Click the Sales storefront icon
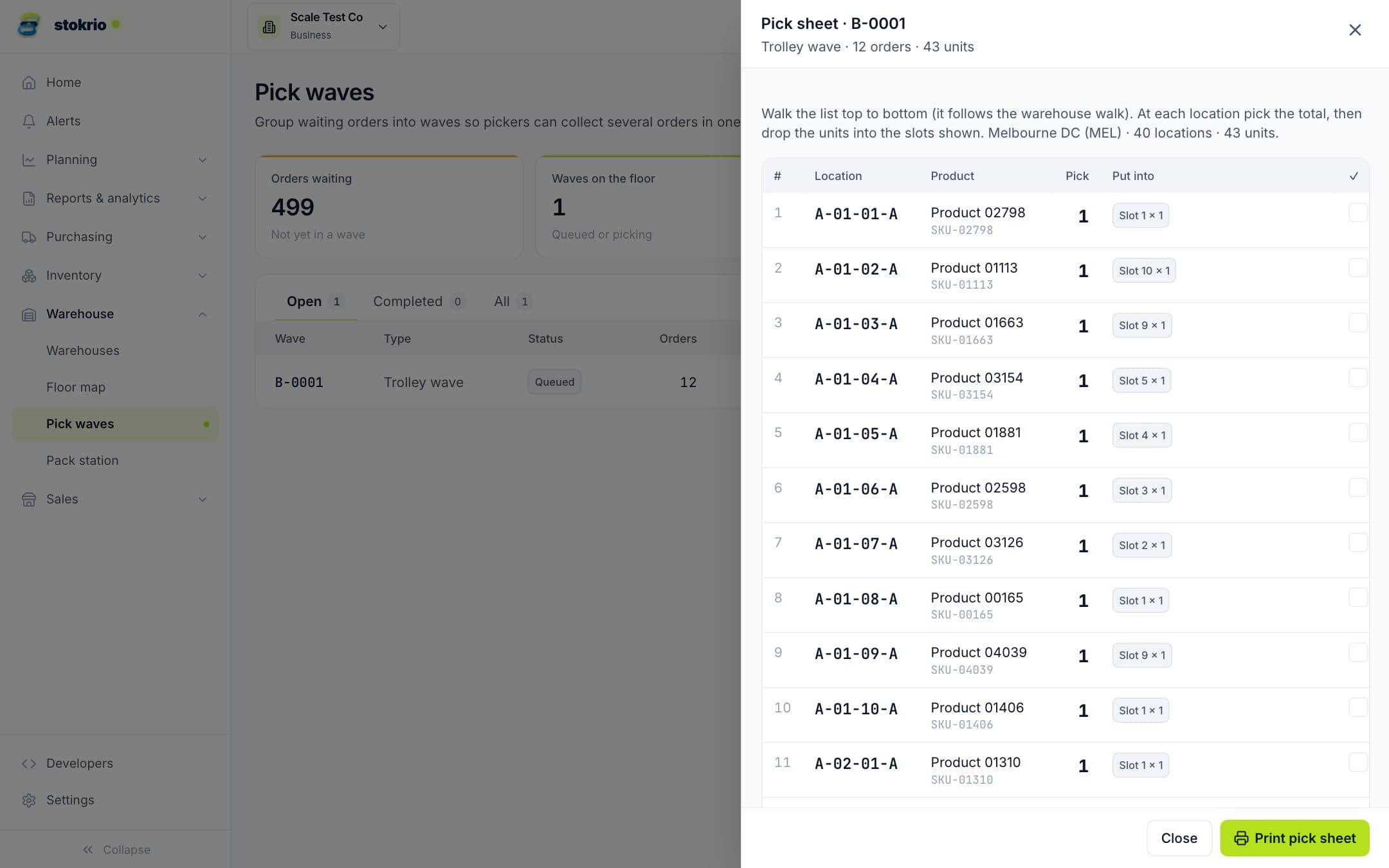 point(29,499)
